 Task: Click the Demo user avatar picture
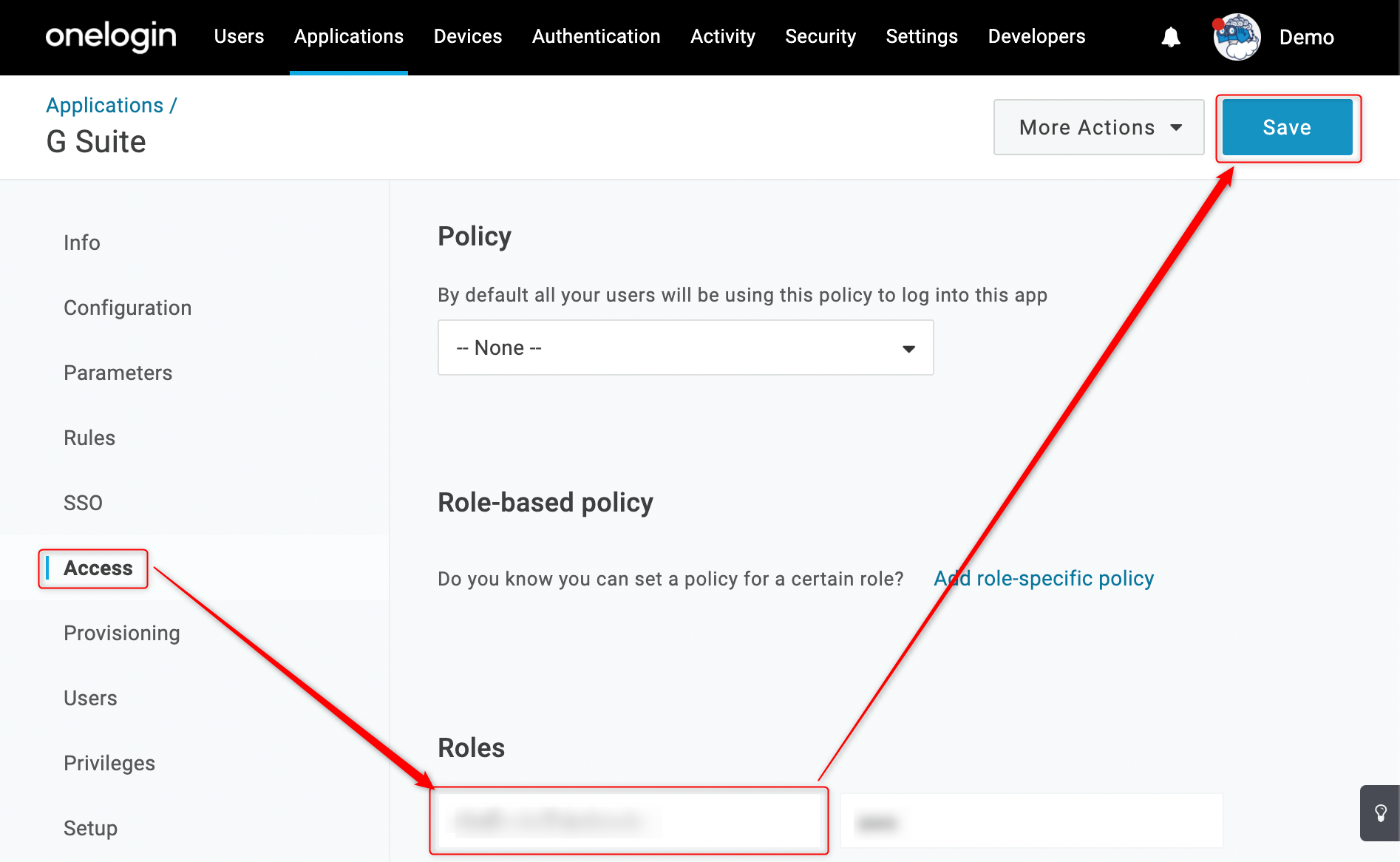[1237, 37]
